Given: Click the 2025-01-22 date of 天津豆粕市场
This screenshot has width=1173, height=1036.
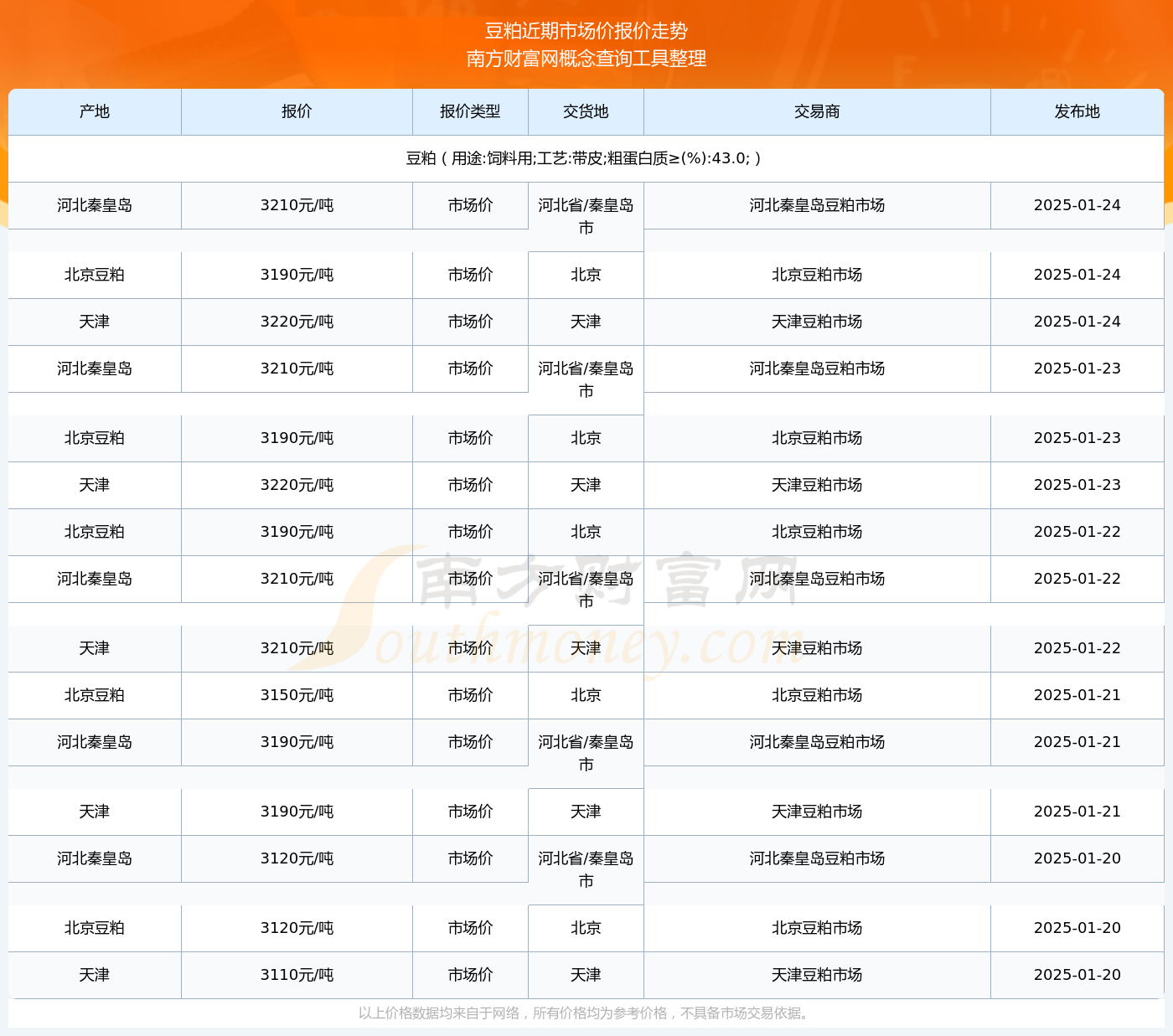Looking at the screenshot, I should click(x=1077, y=648).
